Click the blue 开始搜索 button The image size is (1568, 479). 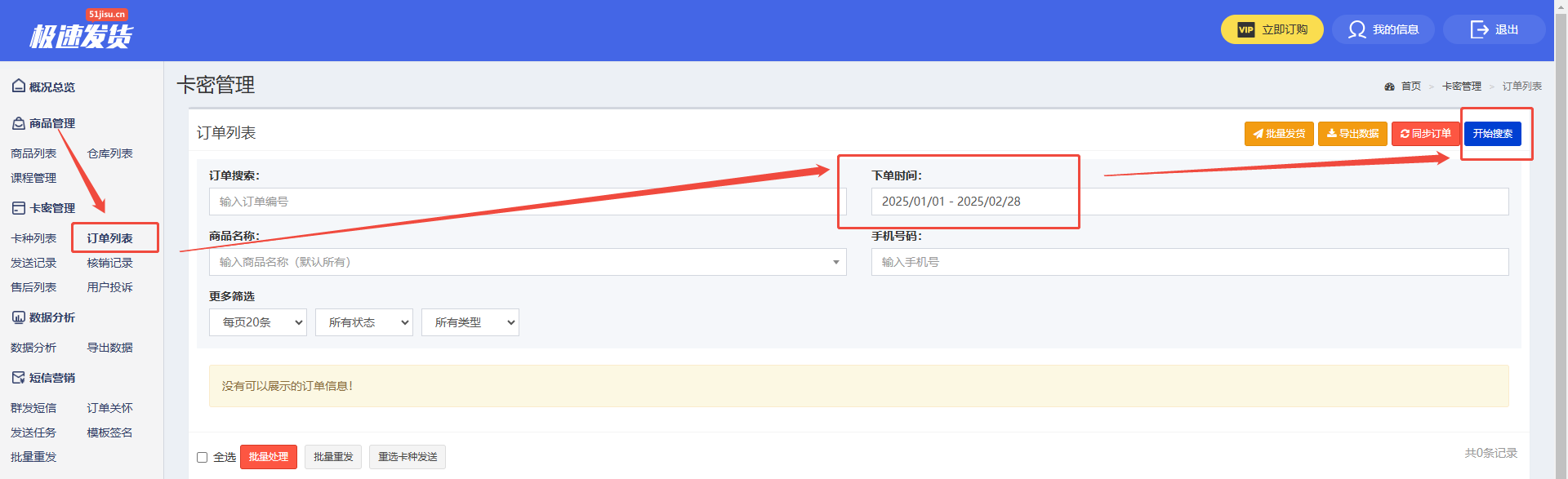1493,134
